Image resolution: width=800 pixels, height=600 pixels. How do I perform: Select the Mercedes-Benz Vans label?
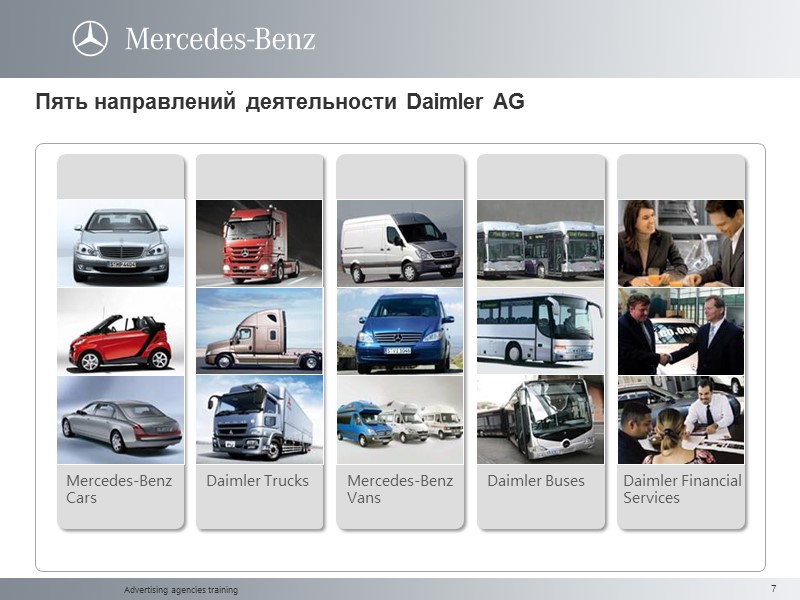click(397, 487)
